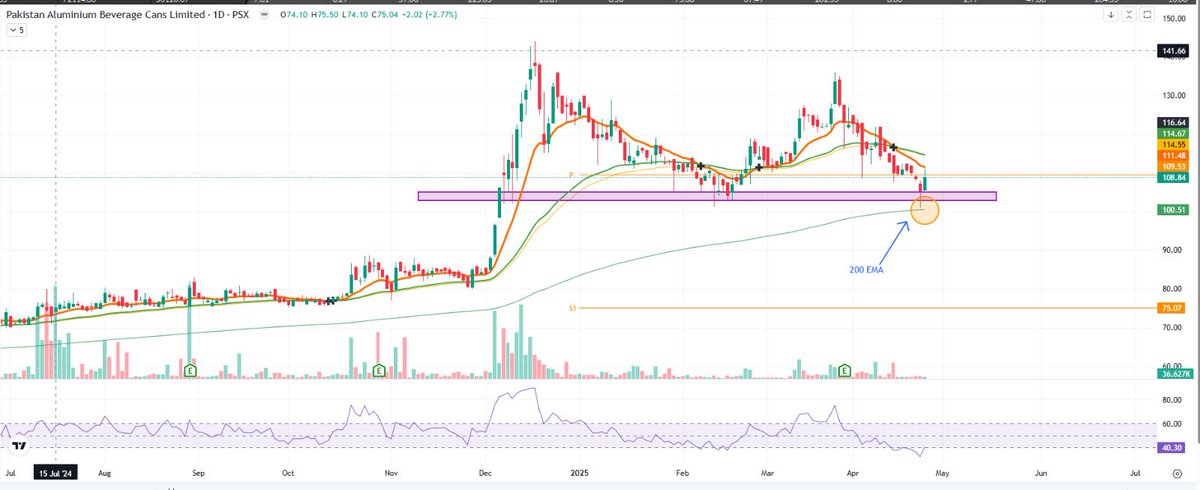Click the green 114.67 indicator value label
The image size is (1200, 490).
[x=1173, y=133]
